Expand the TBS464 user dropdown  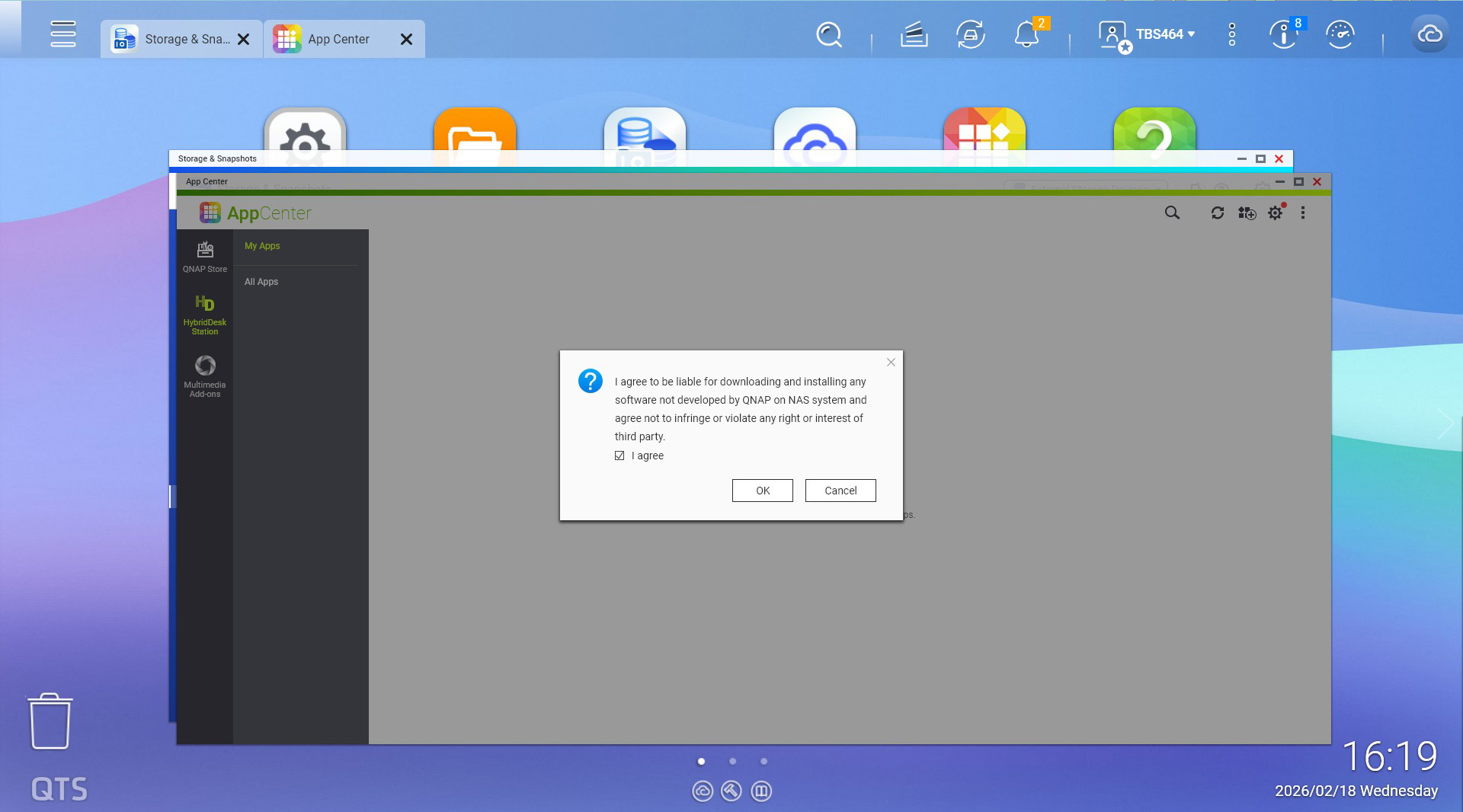tap(1164, 34)
